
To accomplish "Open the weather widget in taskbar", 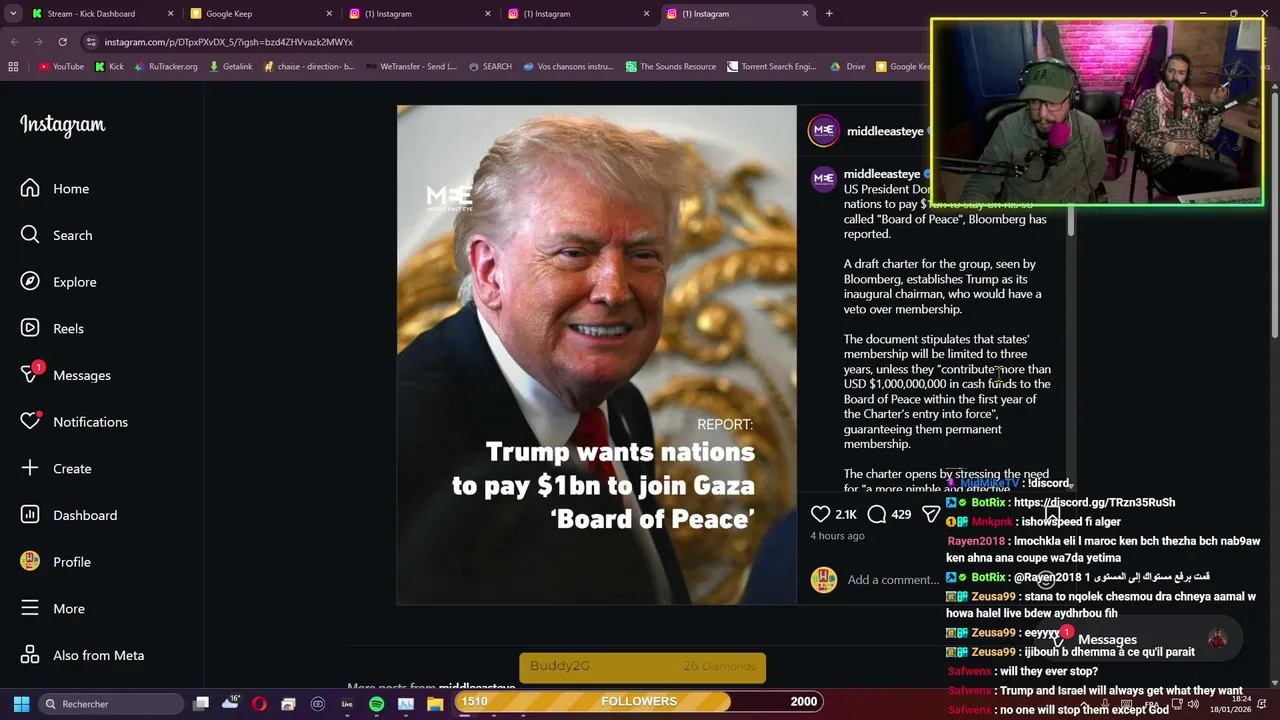I will pyautogui.click(x=230, y=703).
